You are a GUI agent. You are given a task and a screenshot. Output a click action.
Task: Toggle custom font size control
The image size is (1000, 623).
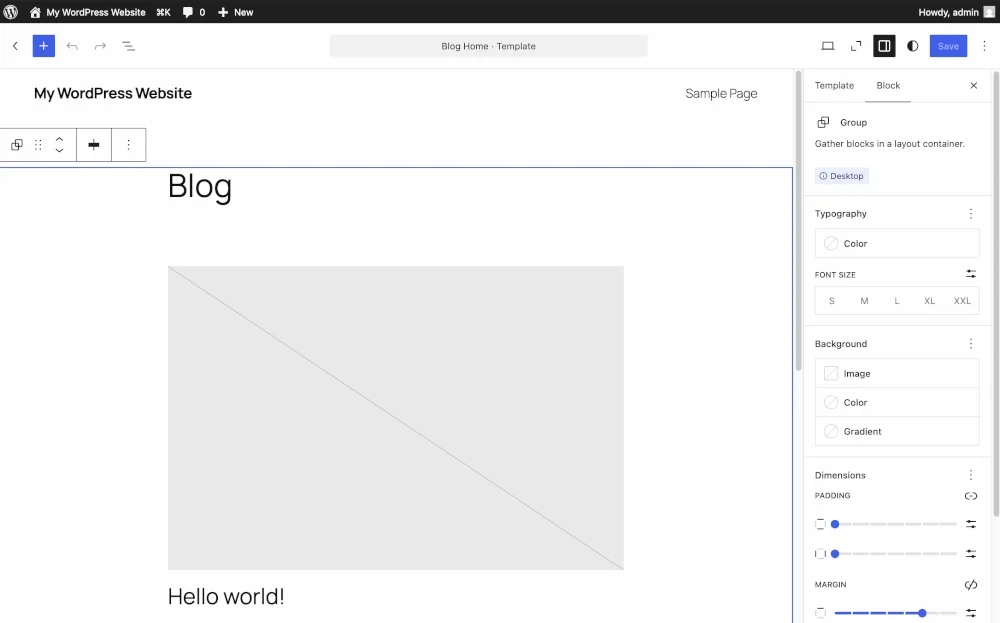click(x=971, y=274)
